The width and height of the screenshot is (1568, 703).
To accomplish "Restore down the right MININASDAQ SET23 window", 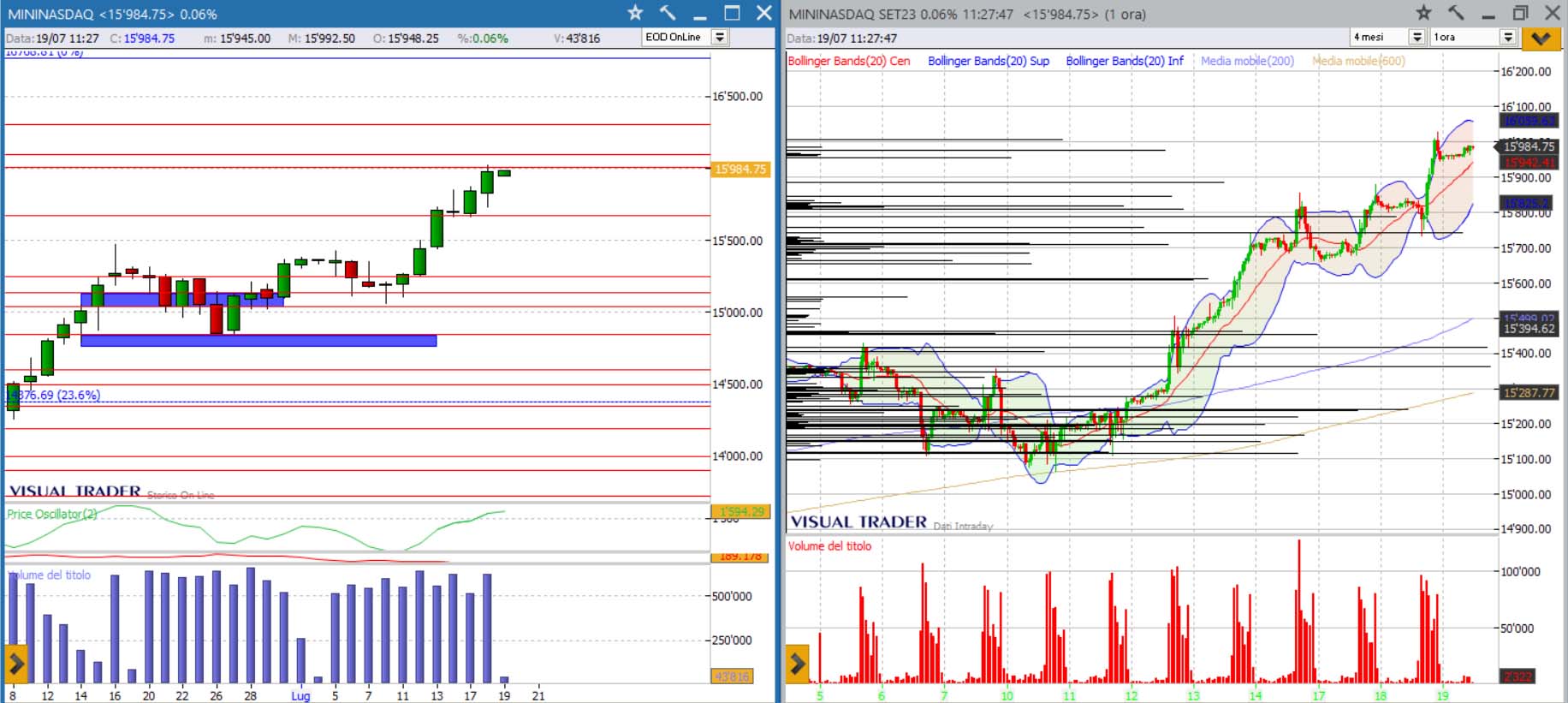I will (x=1521, y=13).
